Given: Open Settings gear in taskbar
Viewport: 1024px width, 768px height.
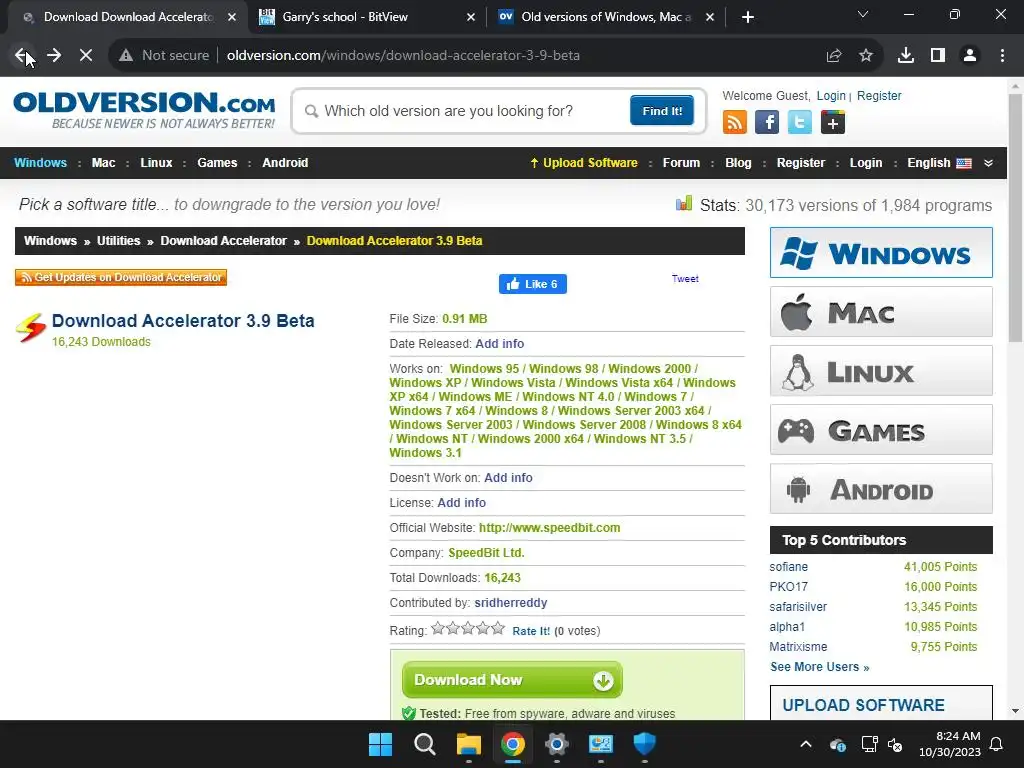Looking at the screenshot, I should point(556,744).
